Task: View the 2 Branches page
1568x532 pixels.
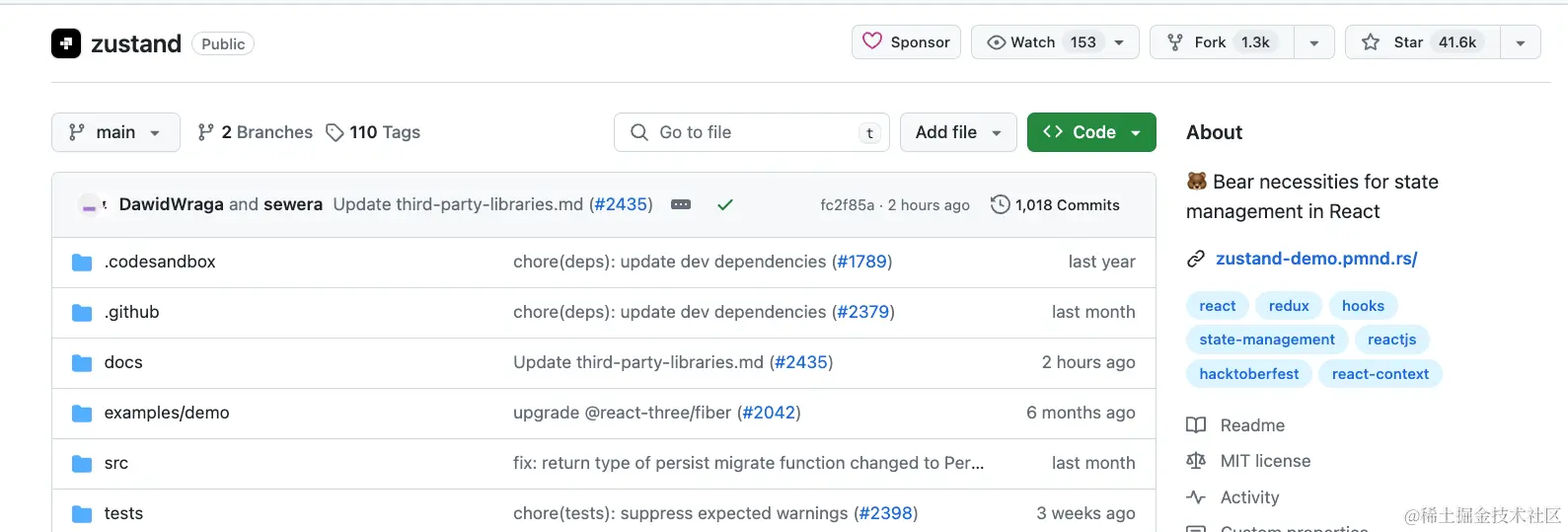Action: click(x=256, y=132)
